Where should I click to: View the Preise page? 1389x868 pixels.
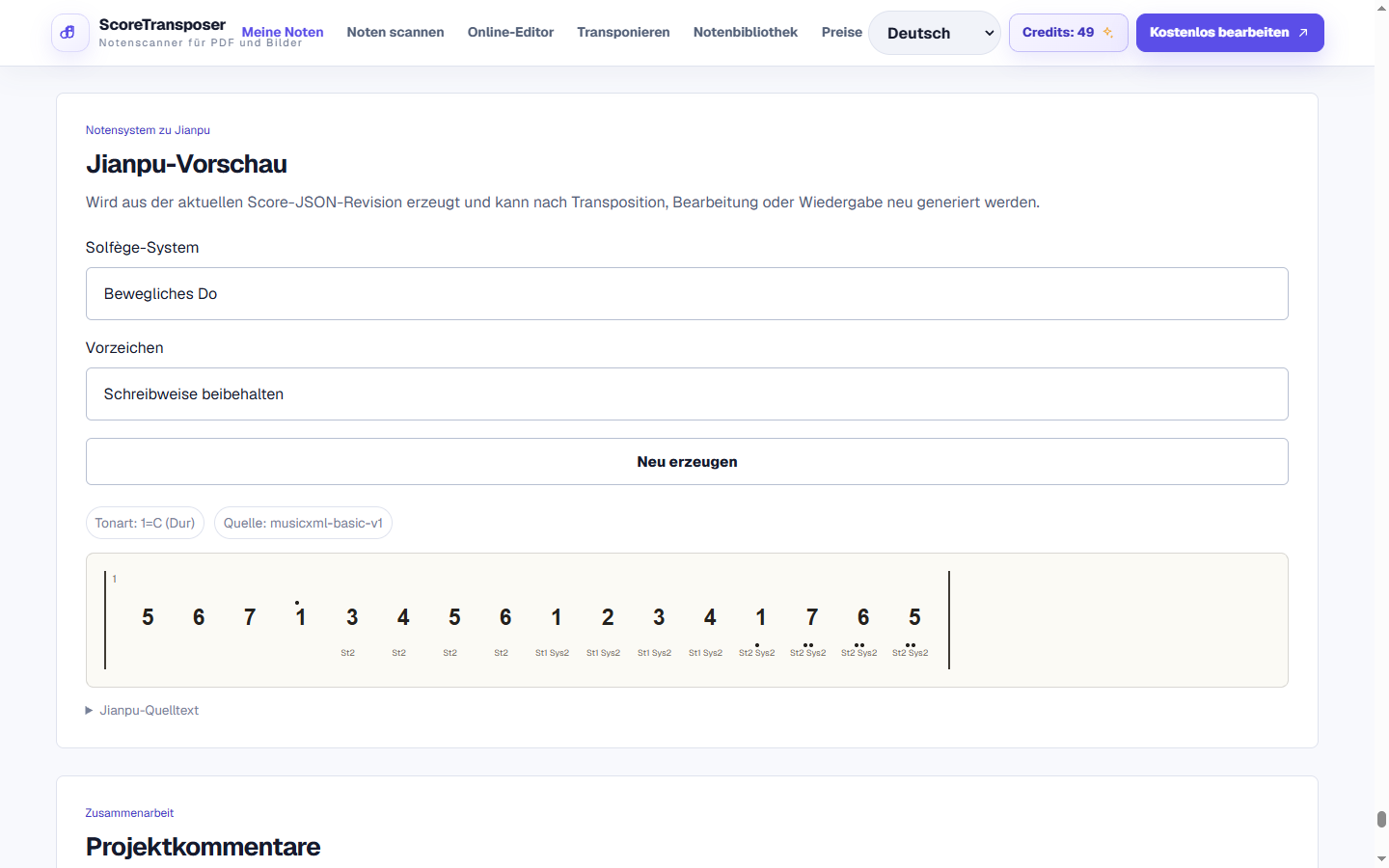[842, 32]
